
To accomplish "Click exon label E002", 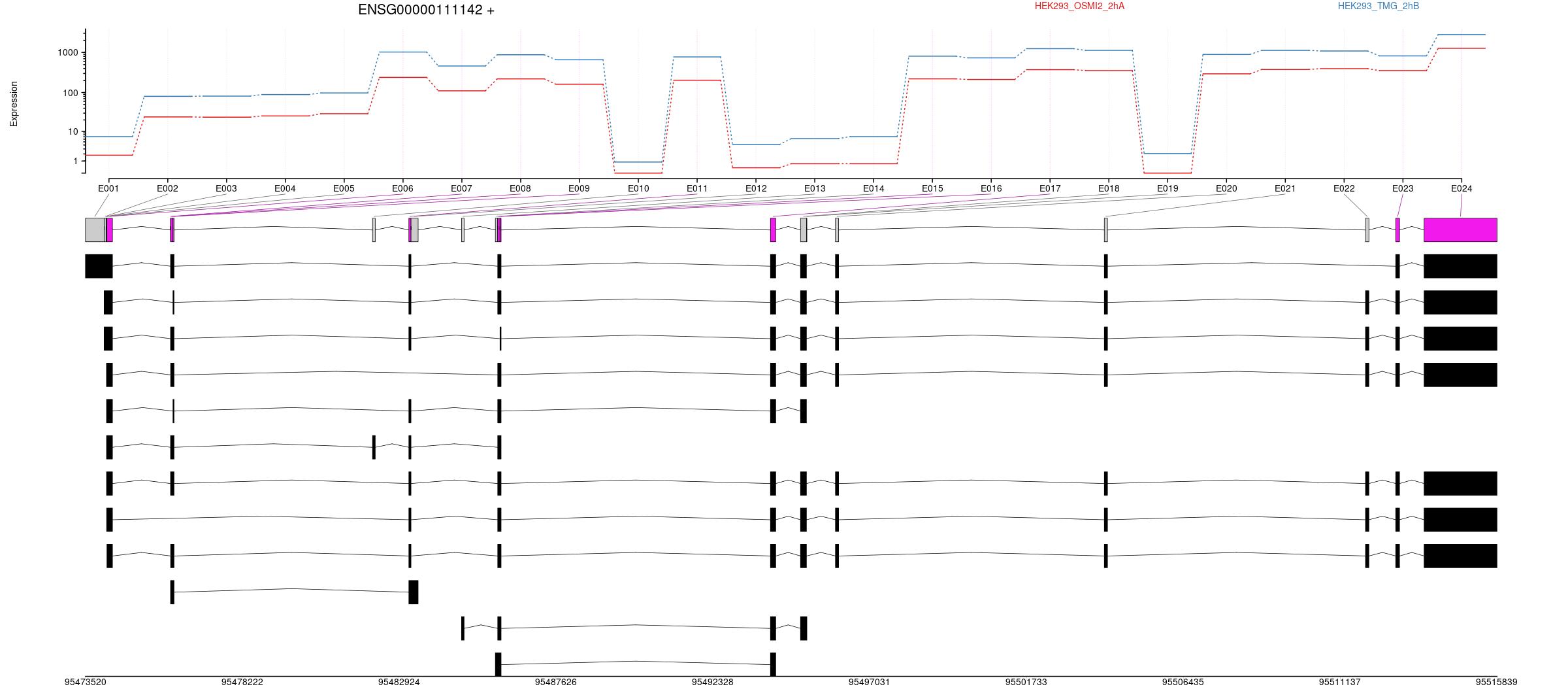I will pos(167,188).
